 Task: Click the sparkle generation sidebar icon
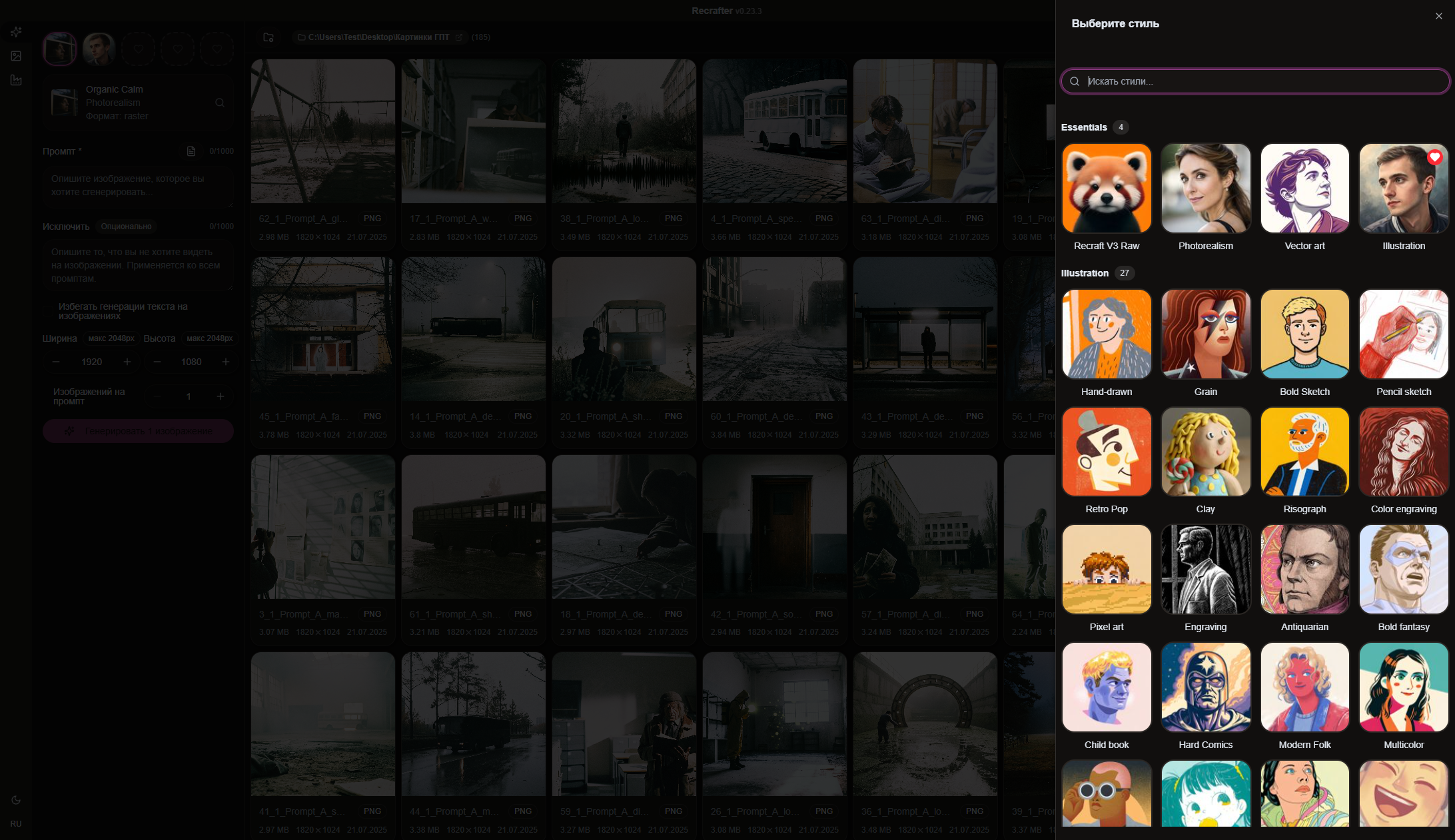(16, 32)
